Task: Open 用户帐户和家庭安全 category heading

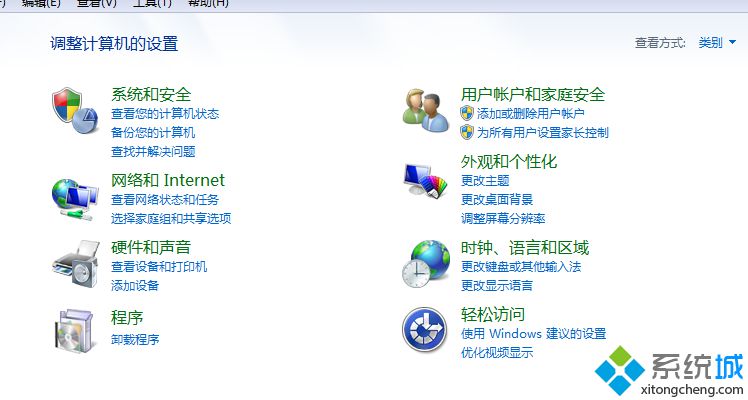Action: click(533, 94)
